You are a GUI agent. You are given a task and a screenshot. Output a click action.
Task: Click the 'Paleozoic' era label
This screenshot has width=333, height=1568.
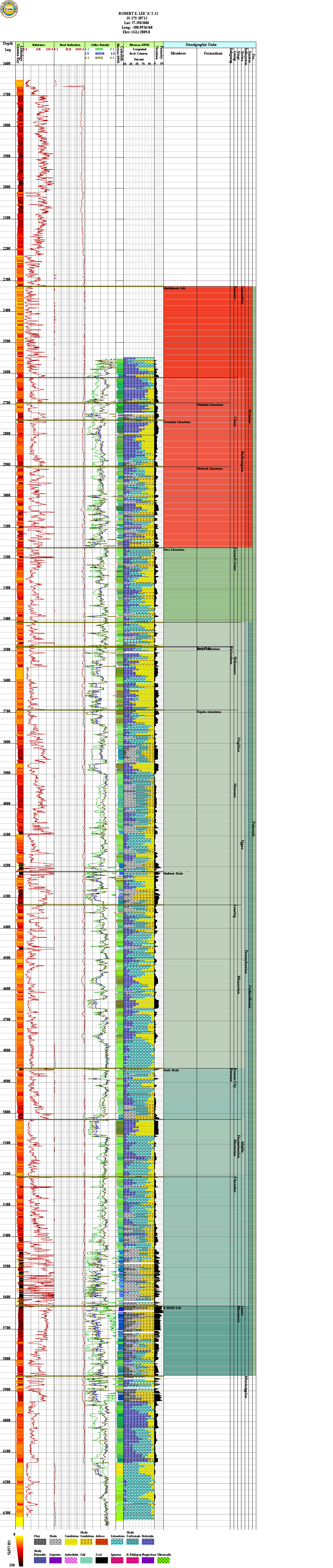253,829
